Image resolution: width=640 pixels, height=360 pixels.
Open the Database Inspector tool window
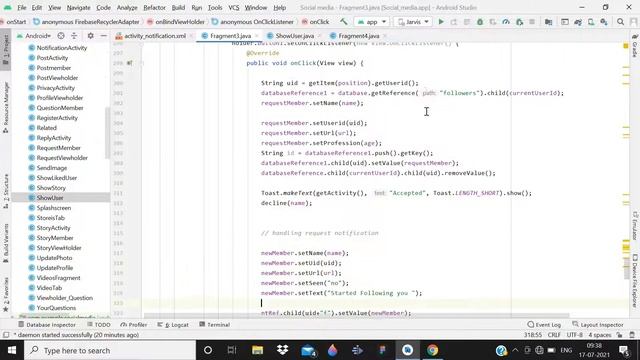click(47, 324)
